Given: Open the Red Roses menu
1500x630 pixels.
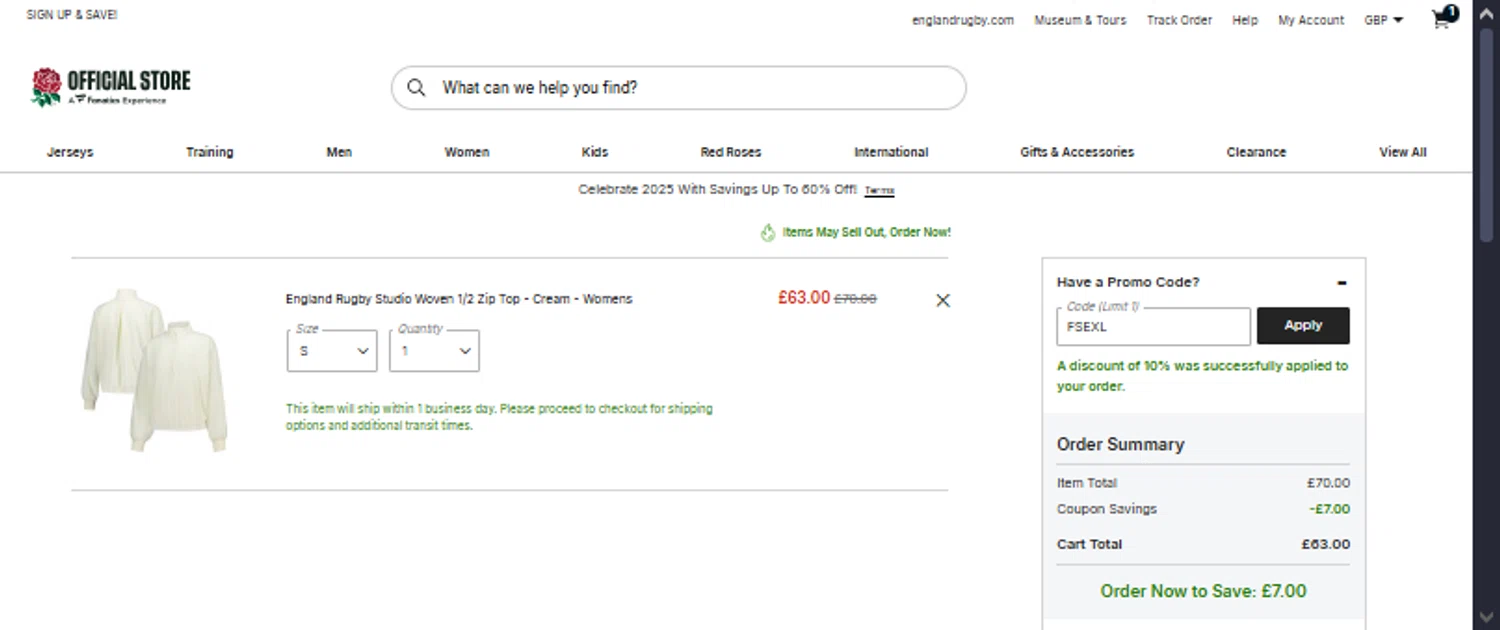Looking at the screenshot, I should tap(730, 152).
